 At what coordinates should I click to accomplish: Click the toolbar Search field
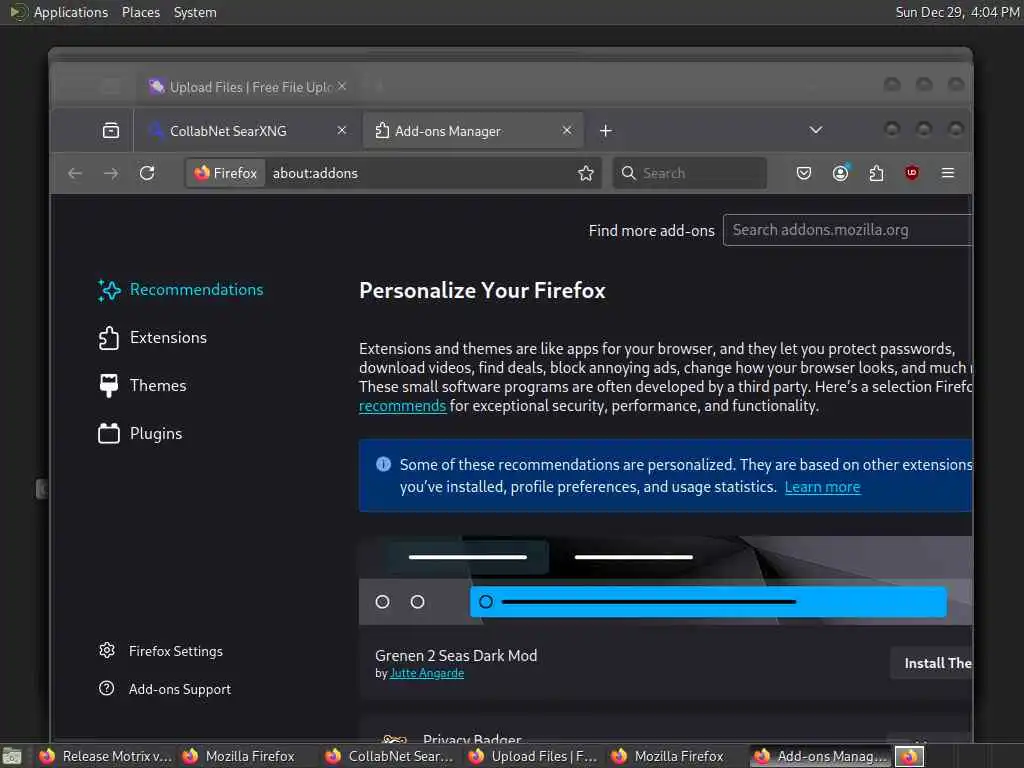tap(690, 173)
